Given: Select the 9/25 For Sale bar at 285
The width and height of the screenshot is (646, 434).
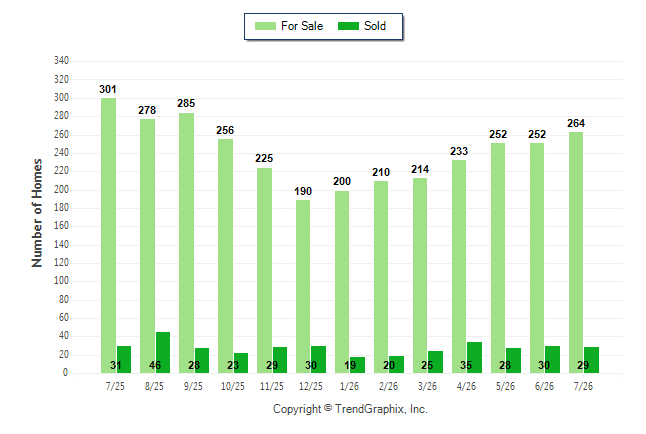Looking at the screenshot, I should point(186,243).
